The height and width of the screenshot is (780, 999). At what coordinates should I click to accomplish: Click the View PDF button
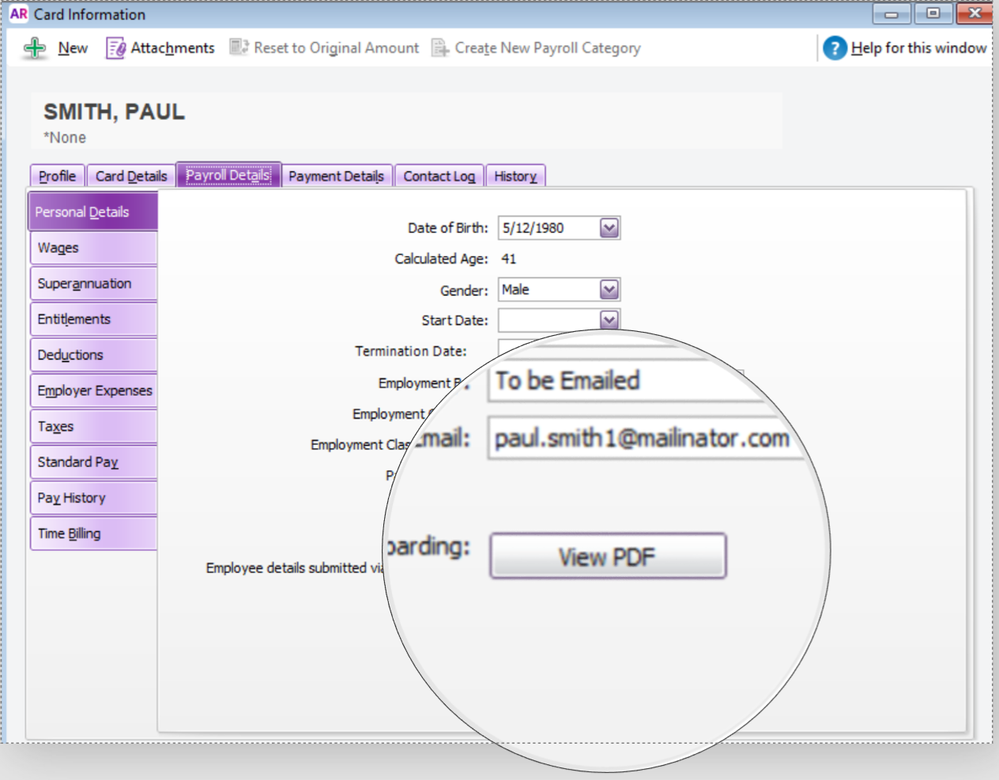click(607, 557)
